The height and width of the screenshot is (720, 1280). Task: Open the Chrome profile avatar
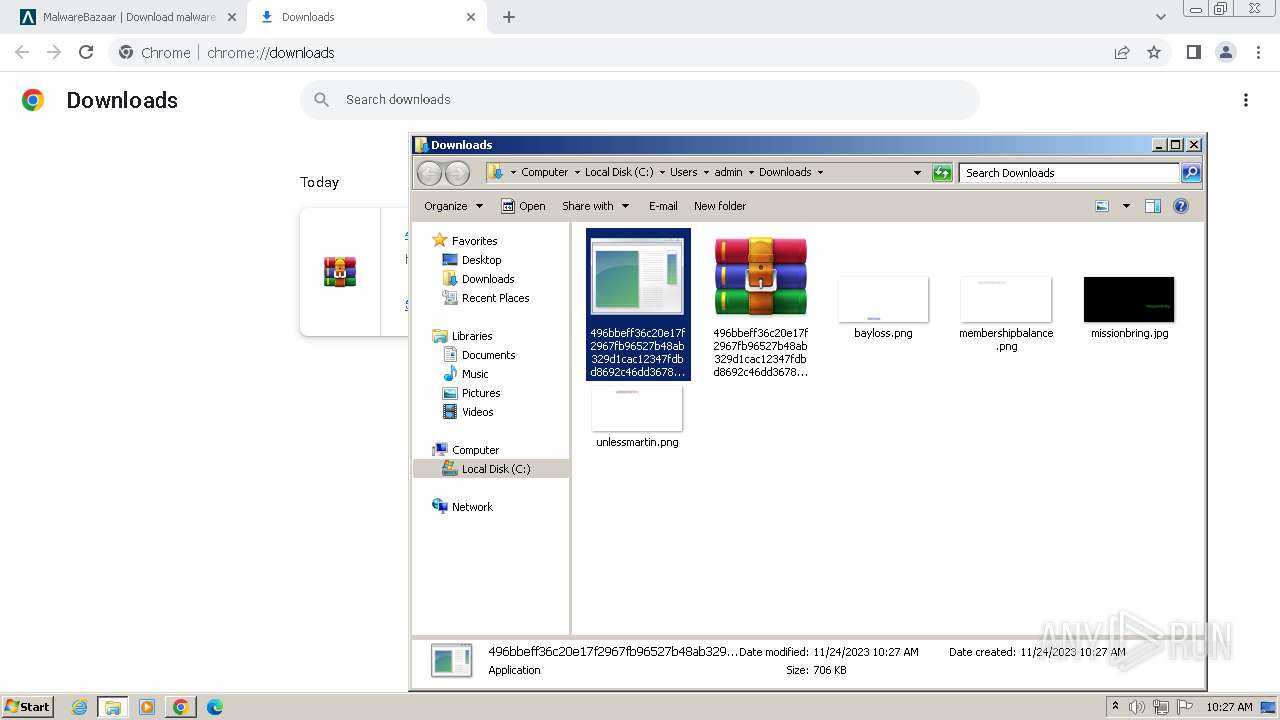click(x=1226, y=52)
